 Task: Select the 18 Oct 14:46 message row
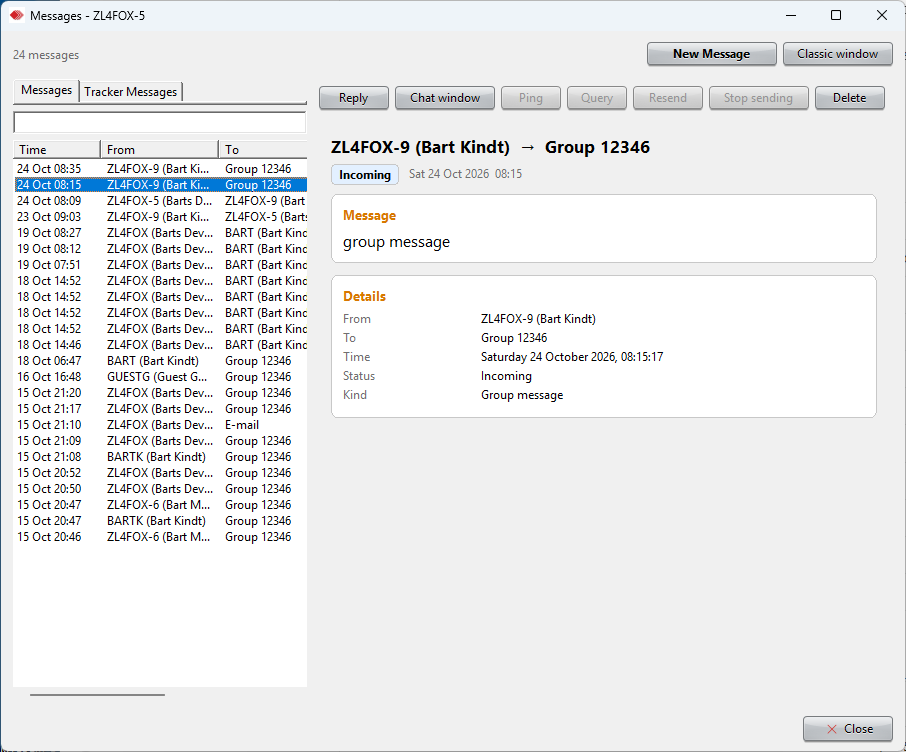pos(160,344)
